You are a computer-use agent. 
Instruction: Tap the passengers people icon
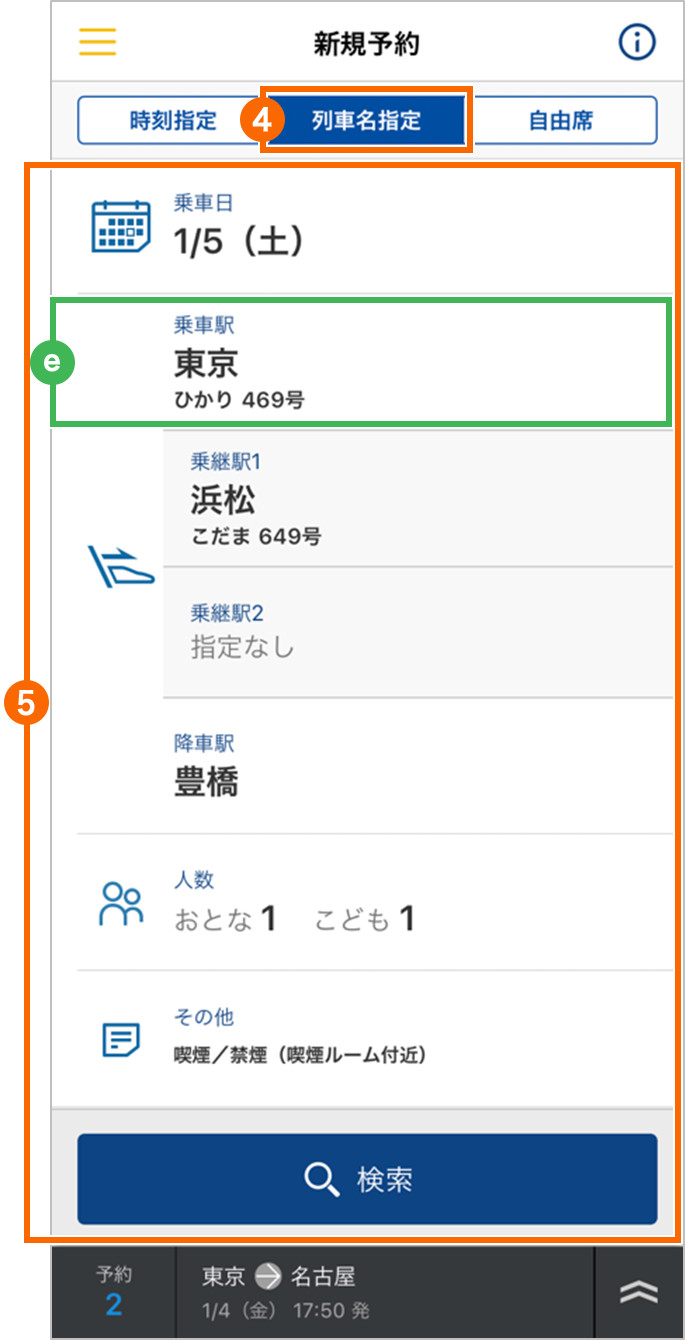click(122, 904)
